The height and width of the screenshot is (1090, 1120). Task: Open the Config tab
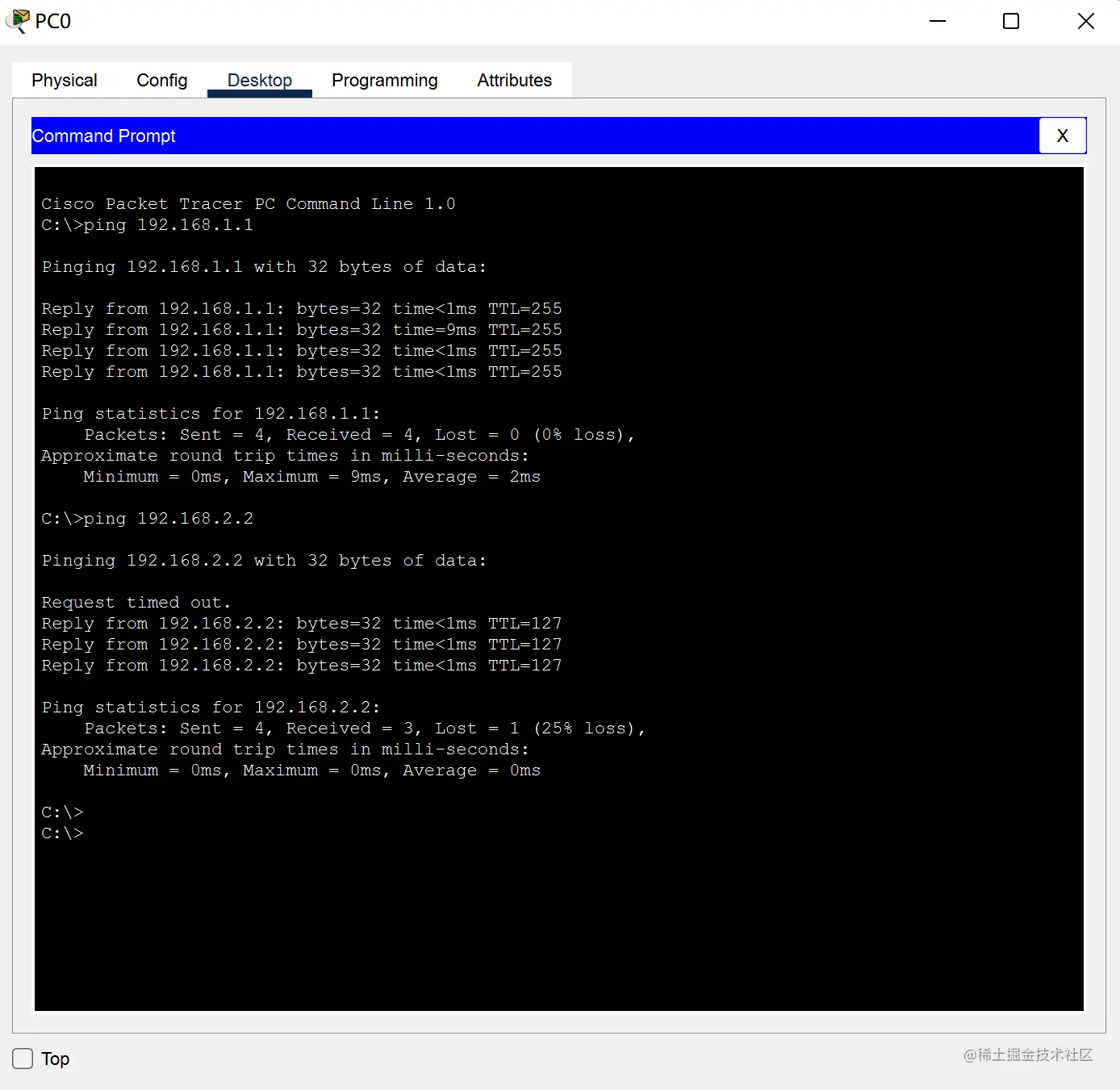coord(162,81)
